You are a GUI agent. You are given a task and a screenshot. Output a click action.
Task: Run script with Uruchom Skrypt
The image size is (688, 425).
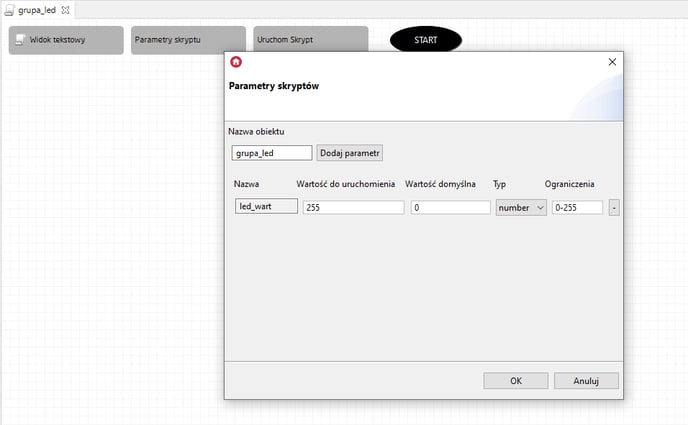[310, 40]
